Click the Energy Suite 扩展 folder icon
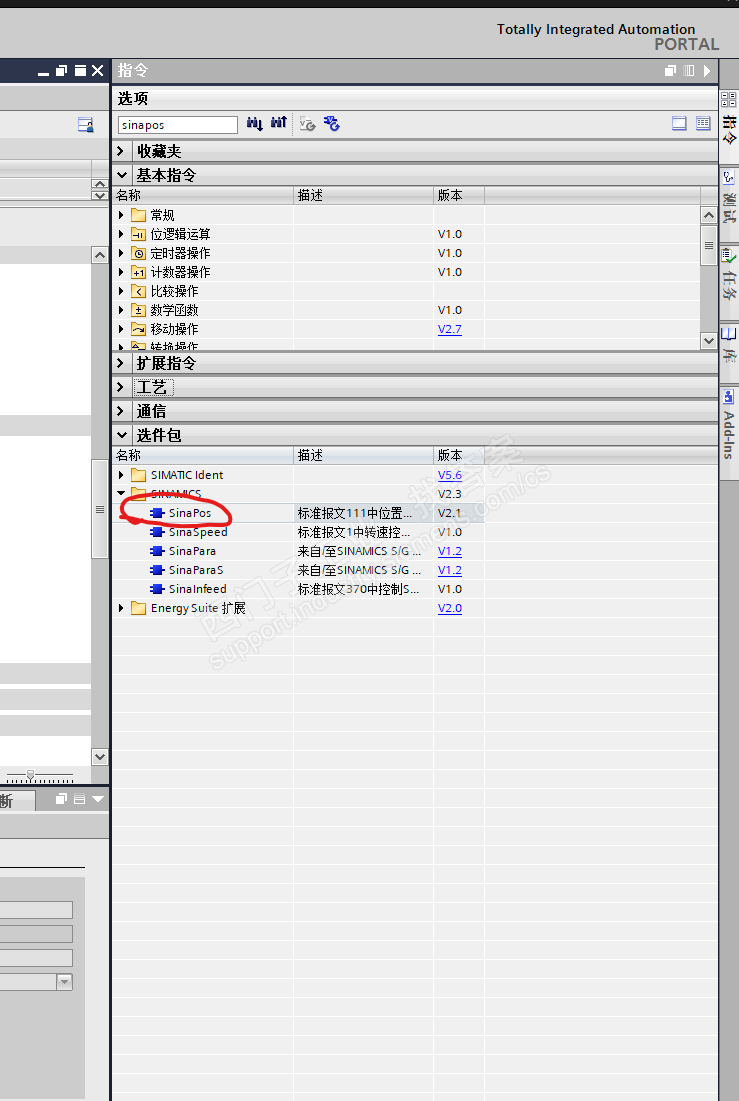Screen dimensions: 739x1101 point(138,608)
